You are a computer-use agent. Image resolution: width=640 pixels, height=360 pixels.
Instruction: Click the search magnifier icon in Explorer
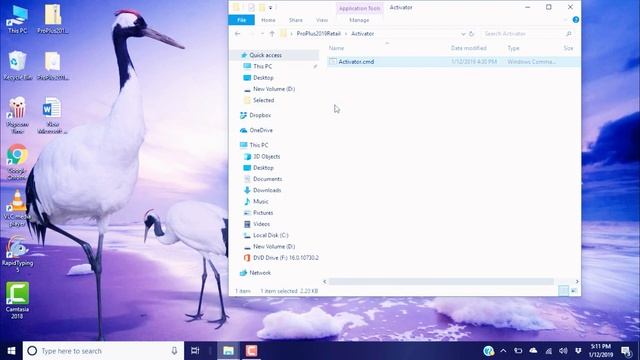tap(569, 34)
